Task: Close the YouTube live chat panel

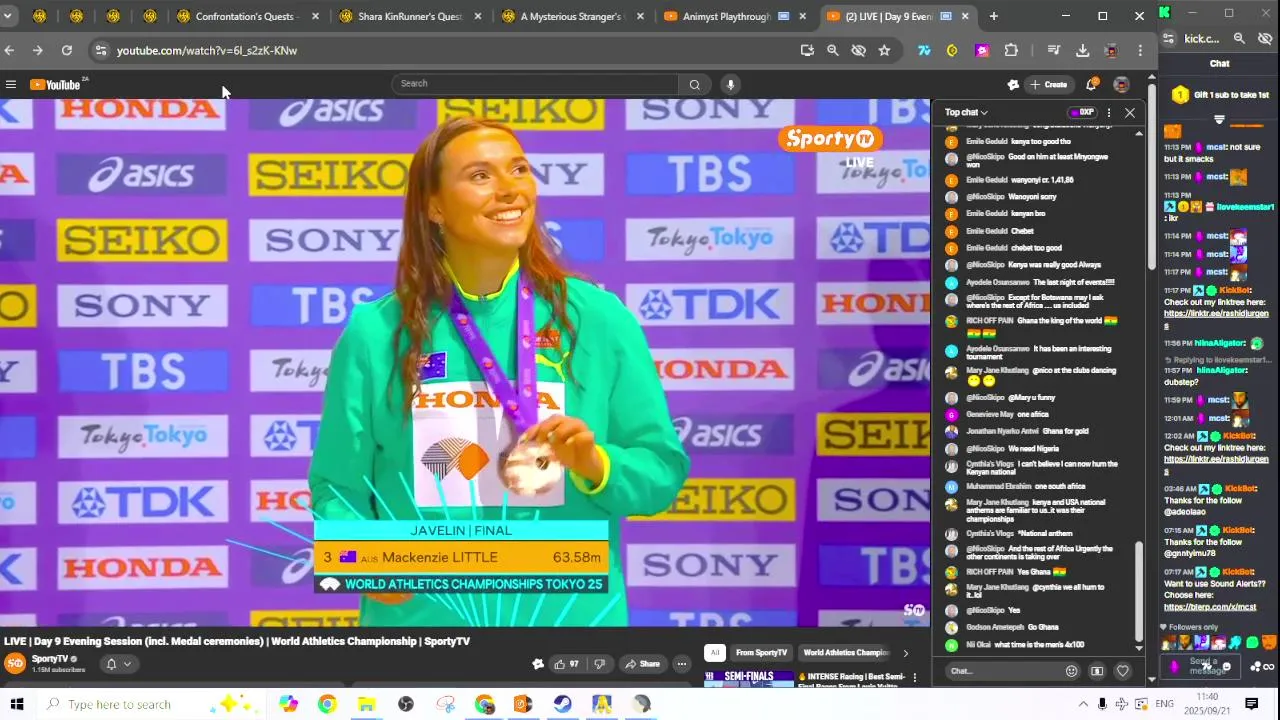Action: coord(1130,113)
